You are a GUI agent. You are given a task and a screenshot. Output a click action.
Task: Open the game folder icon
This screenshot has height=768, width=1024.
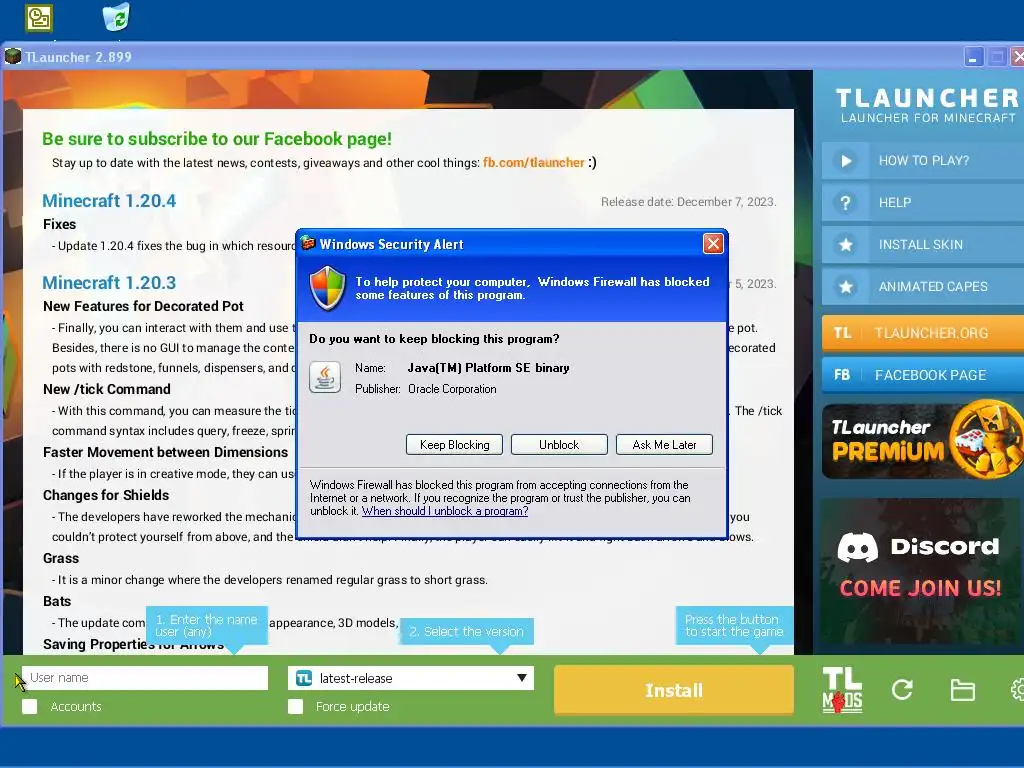pyautogui.click(x=962, y=690)
